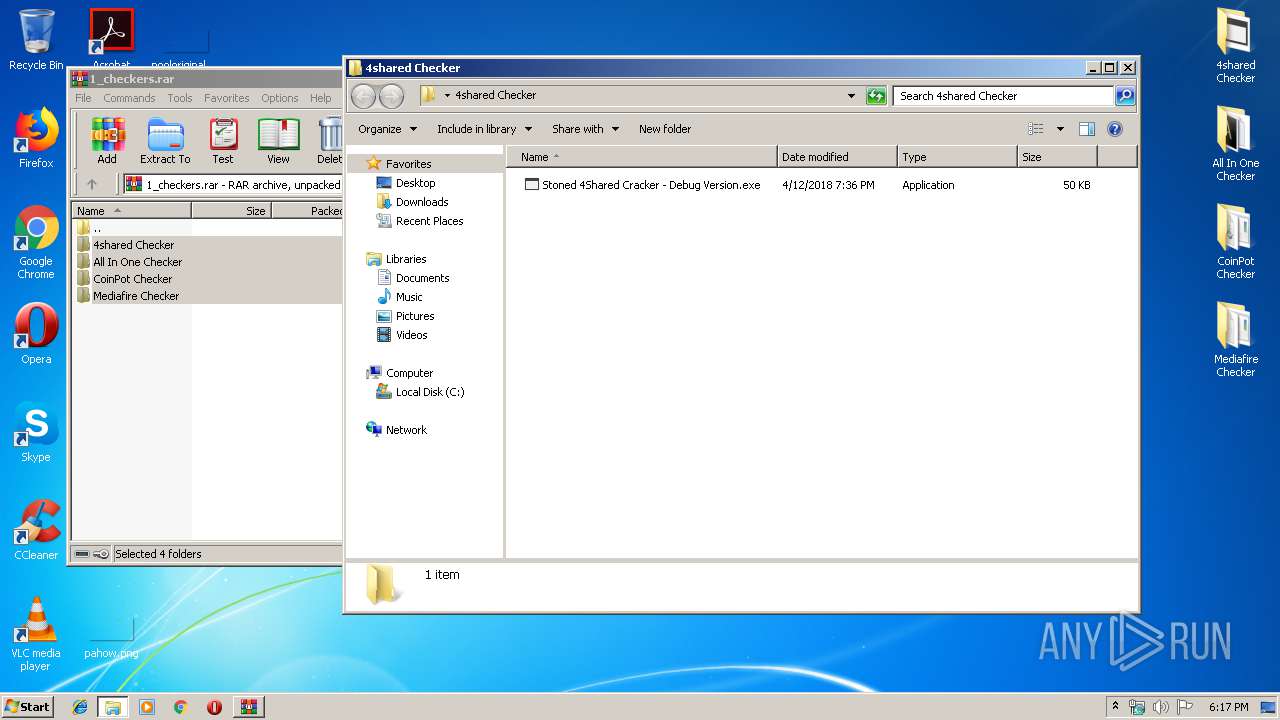
Task: Open Acrobat Reader desktop shortcut
Action: tap(111, 40)
